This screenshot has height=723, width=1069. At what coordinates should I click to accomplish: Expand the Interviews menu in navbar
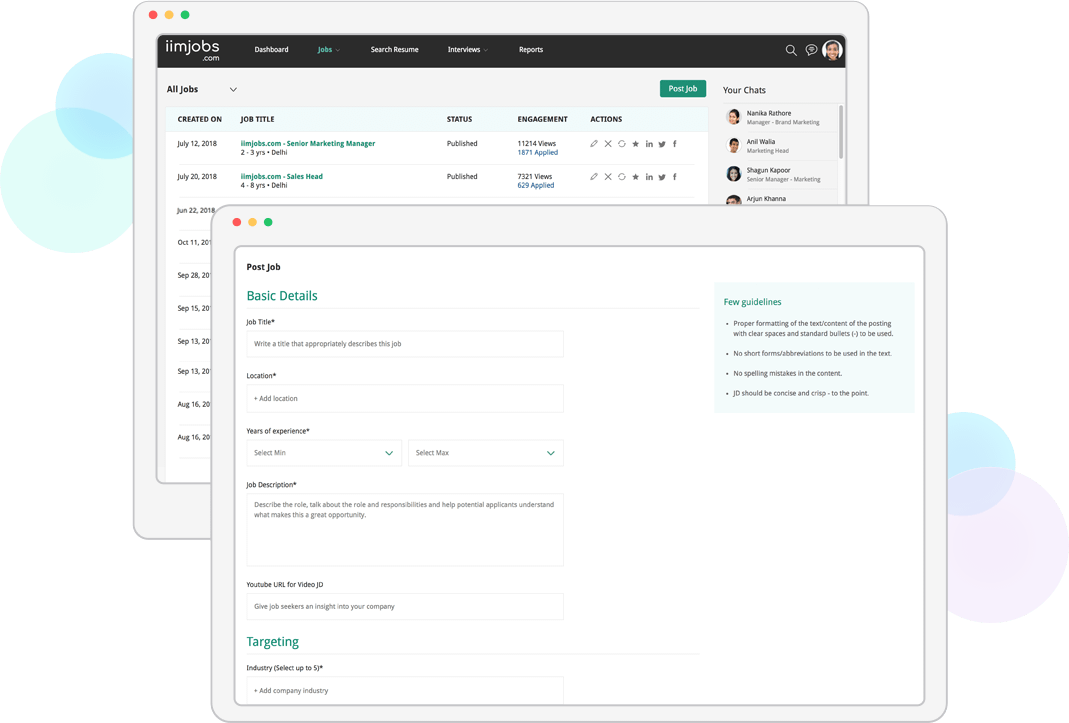tap(467, 50)
